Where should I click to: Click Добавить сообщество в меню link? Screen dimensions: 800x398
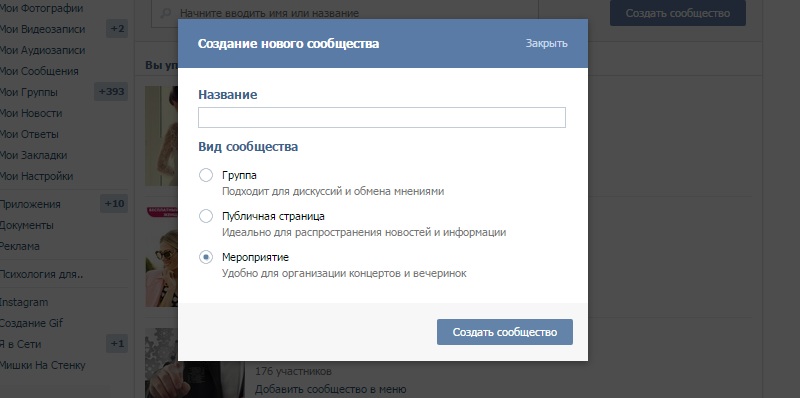[331, 389]
